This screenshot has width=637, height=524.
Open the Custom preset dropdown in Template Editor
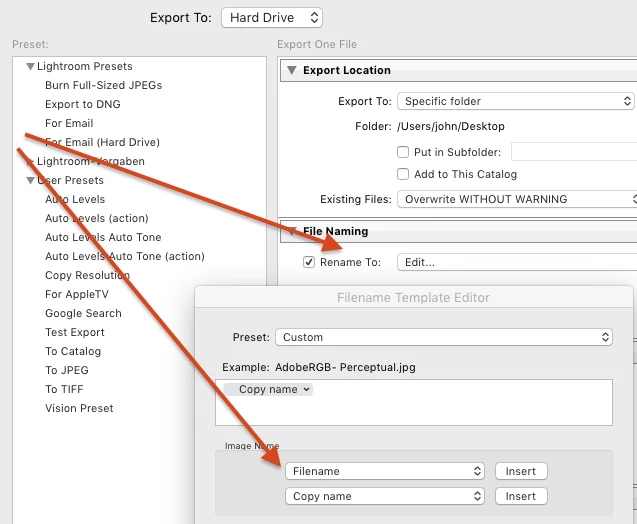coord(444,338)
